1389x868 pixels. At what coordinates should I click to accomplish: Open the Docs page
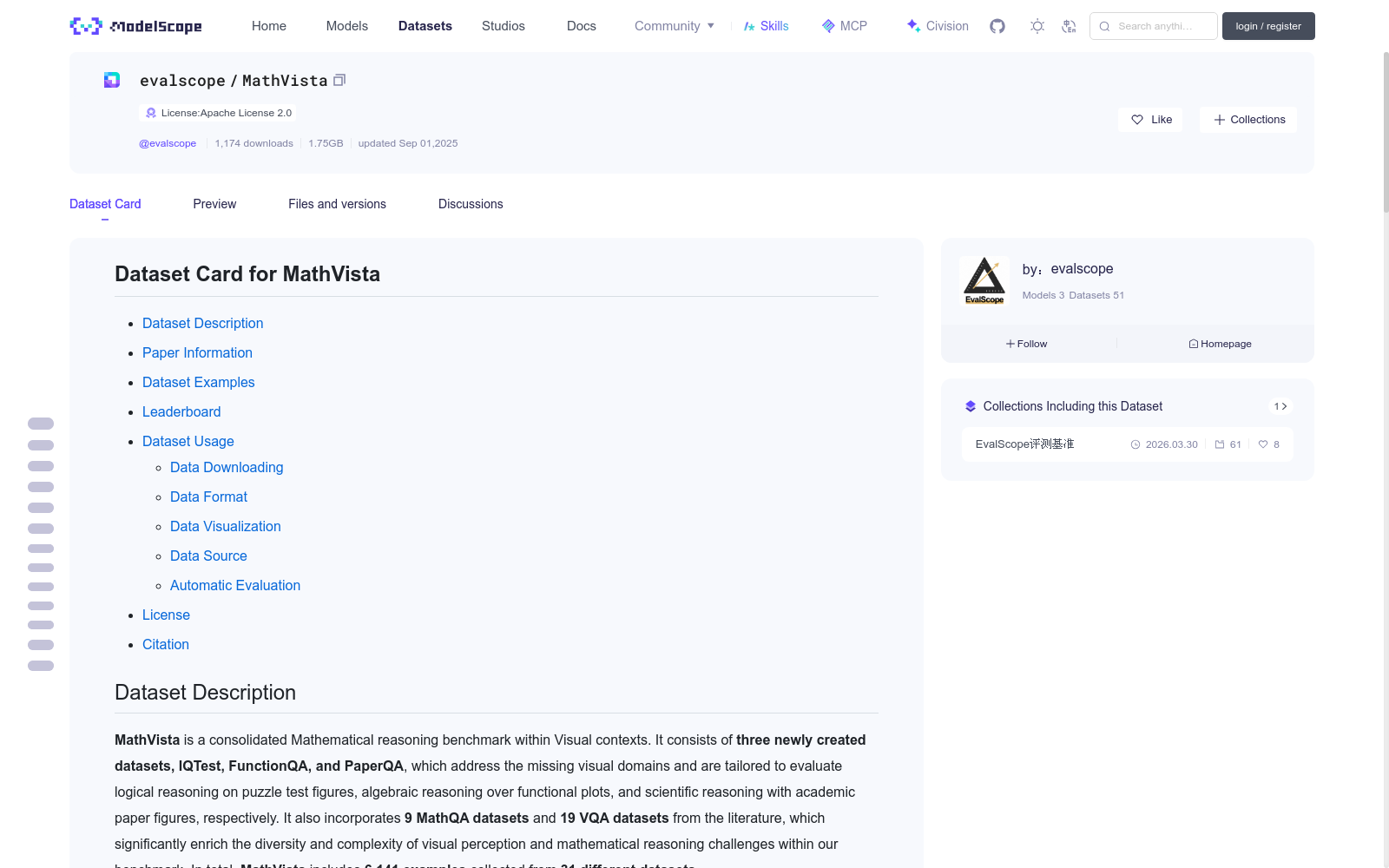[582, 26]
